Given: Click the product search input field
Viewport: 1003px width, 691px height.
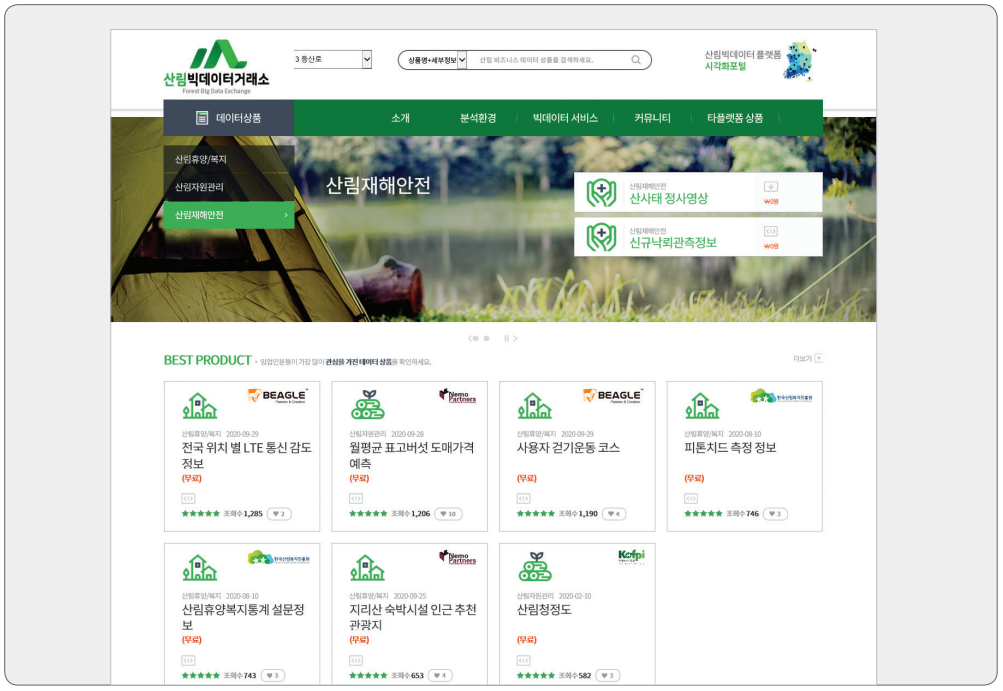Looking at the screenshot, I should point(550,60).
